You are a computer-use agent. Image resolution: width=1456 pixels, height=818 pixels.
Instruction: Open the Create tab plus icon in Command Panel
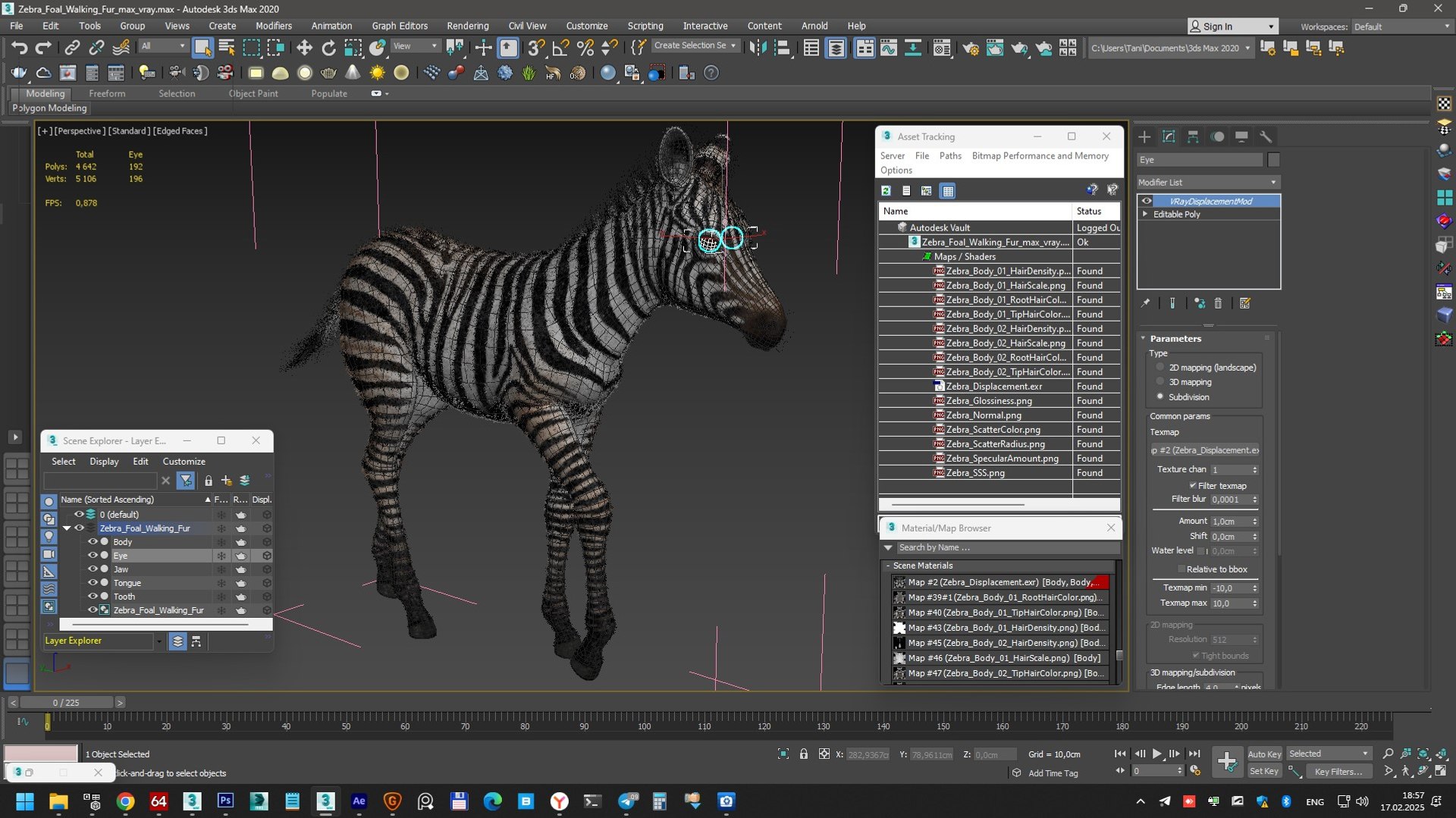(1144, 136)
